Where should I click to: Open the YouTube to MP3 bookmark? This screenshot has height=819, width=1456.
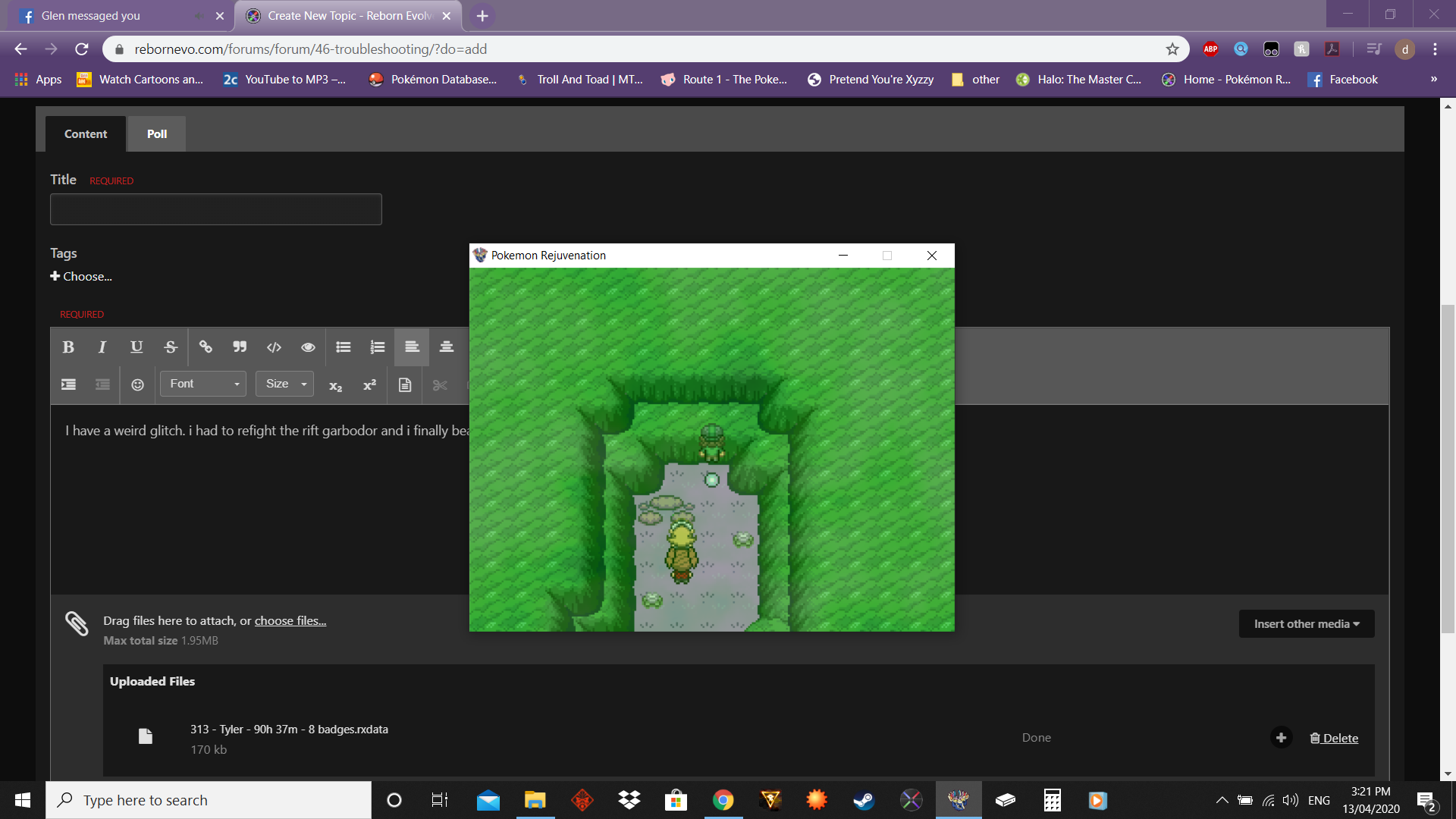pyautogui.click(x=284, y=80)
